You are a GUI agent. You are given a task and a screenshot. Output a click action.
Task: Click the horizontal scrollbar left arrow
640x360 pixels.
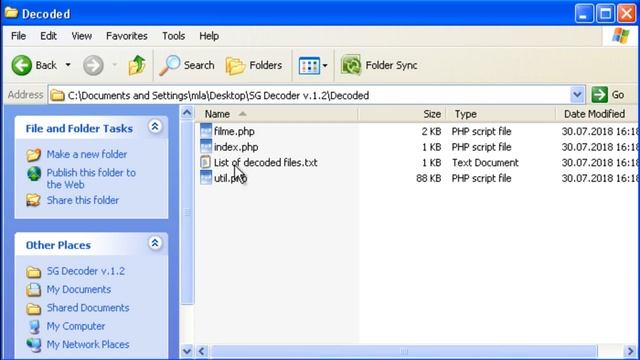202,351
